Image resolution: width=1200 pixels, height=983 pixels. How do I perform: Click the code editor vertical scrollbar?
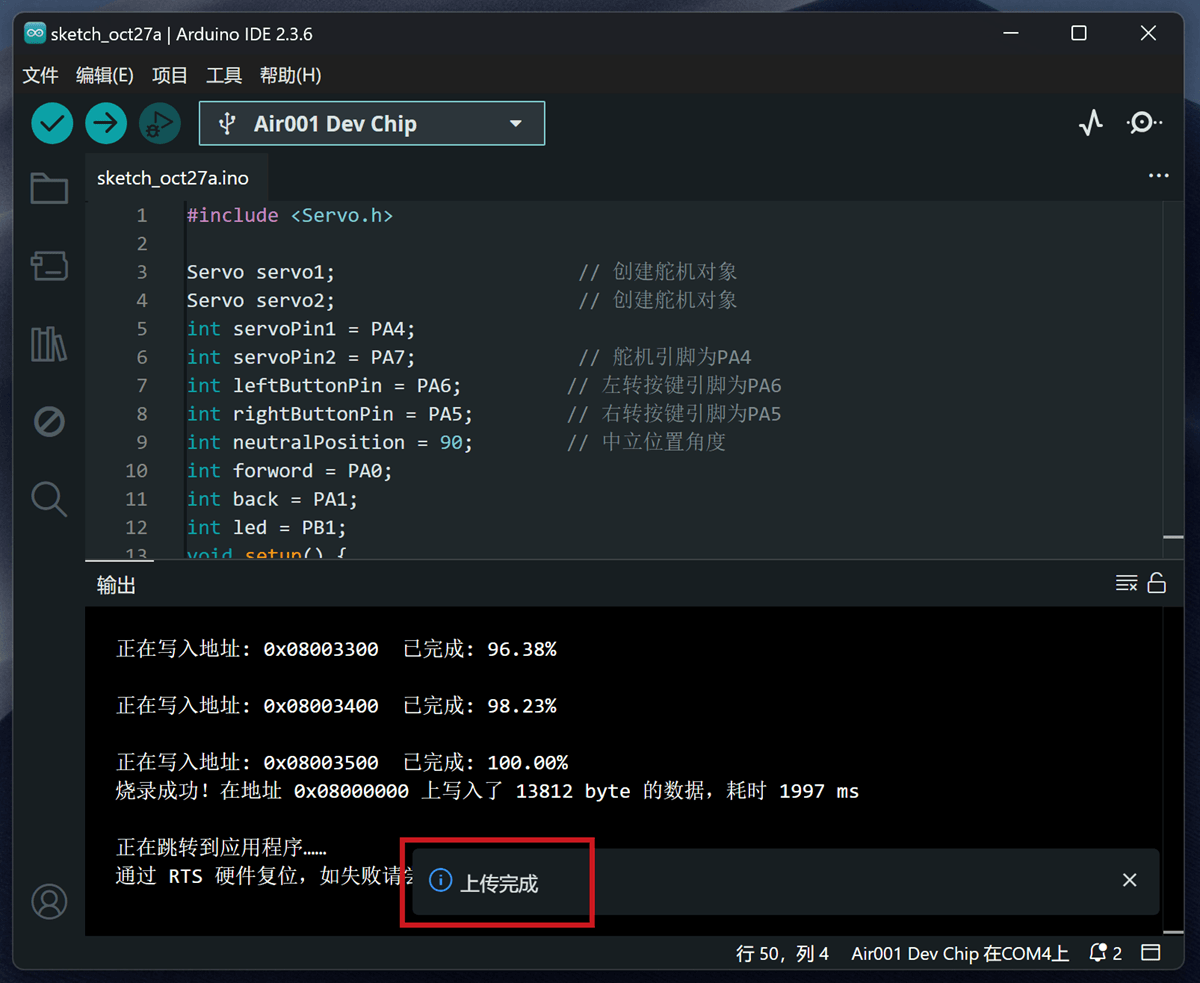[1173, 380]
